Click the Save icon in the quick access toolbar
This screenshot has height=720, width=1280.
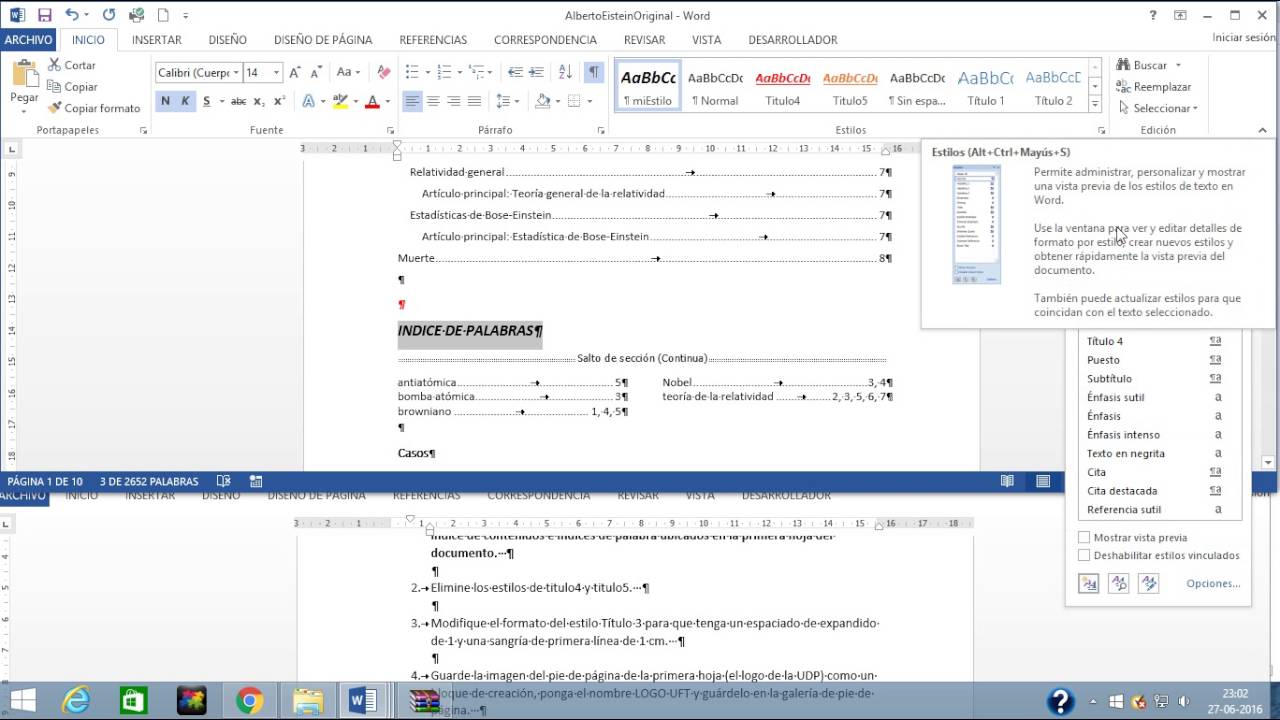[x=45, y=15]
